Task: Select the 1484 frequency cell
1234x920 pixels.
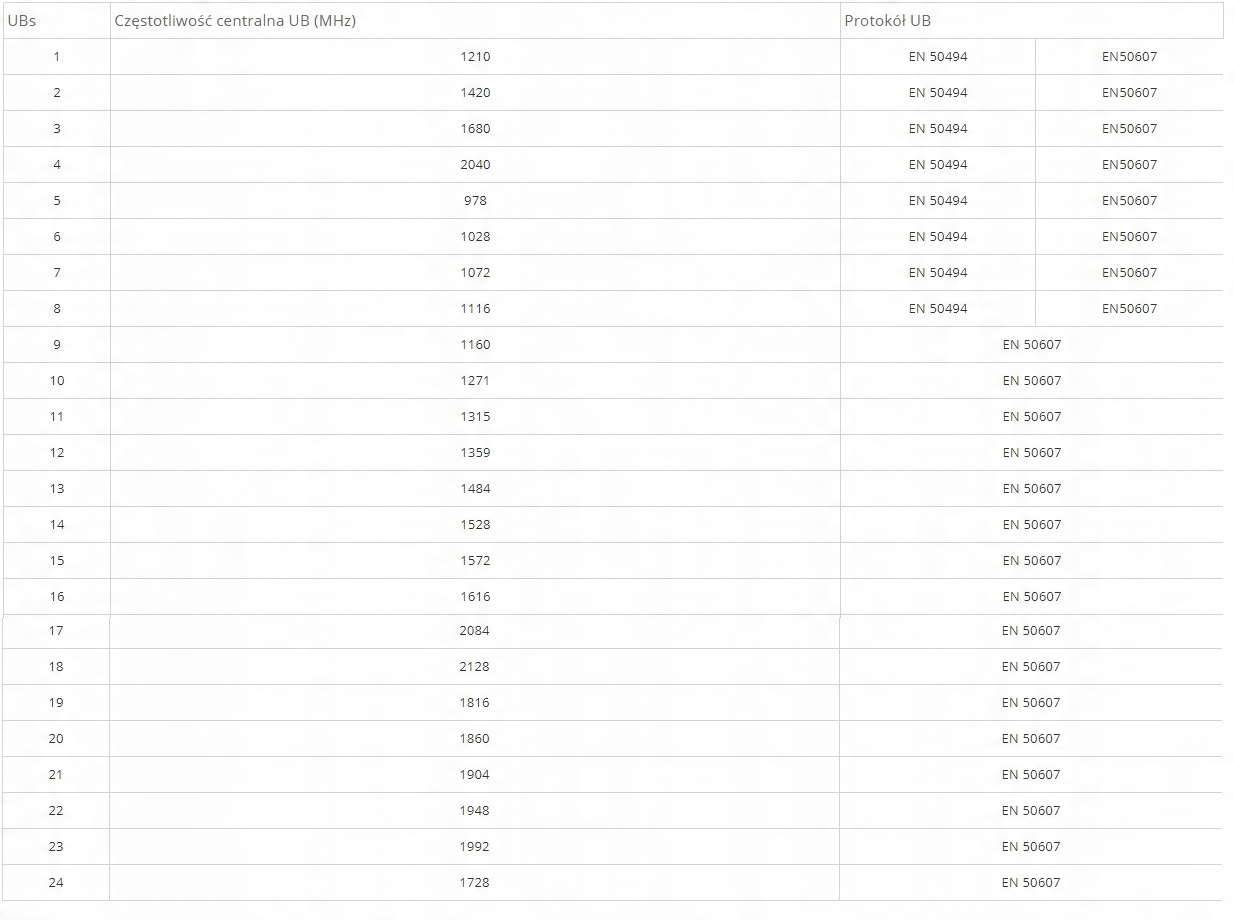Action: click(475, 489)
